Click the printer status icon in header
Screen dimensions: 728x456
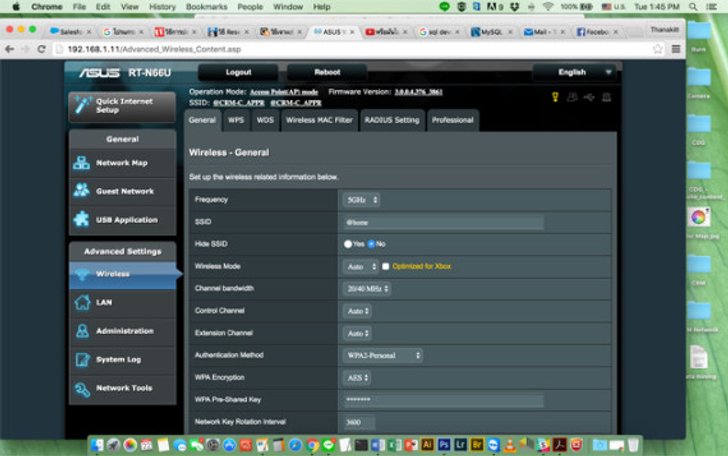(x=606, y=97)
